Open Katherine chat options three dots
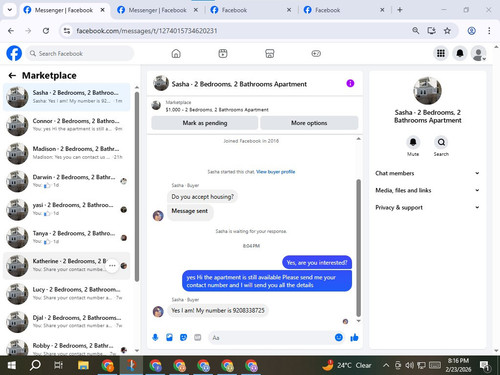The height and width of the screenshot is (375, 500). point(112,266)
